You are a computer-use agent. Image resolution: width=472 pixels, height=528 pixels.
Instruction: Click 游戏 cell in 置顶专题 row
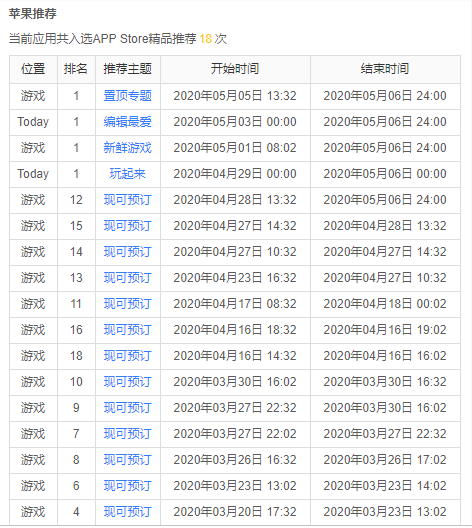[33, 96]
